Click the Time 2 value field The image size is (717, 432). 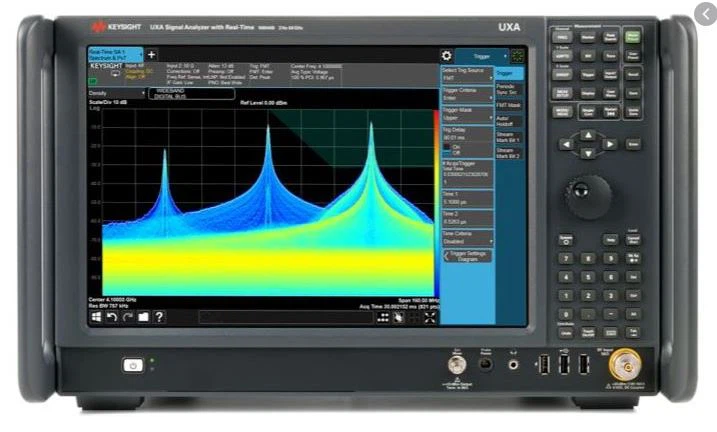tap(467, 218)
